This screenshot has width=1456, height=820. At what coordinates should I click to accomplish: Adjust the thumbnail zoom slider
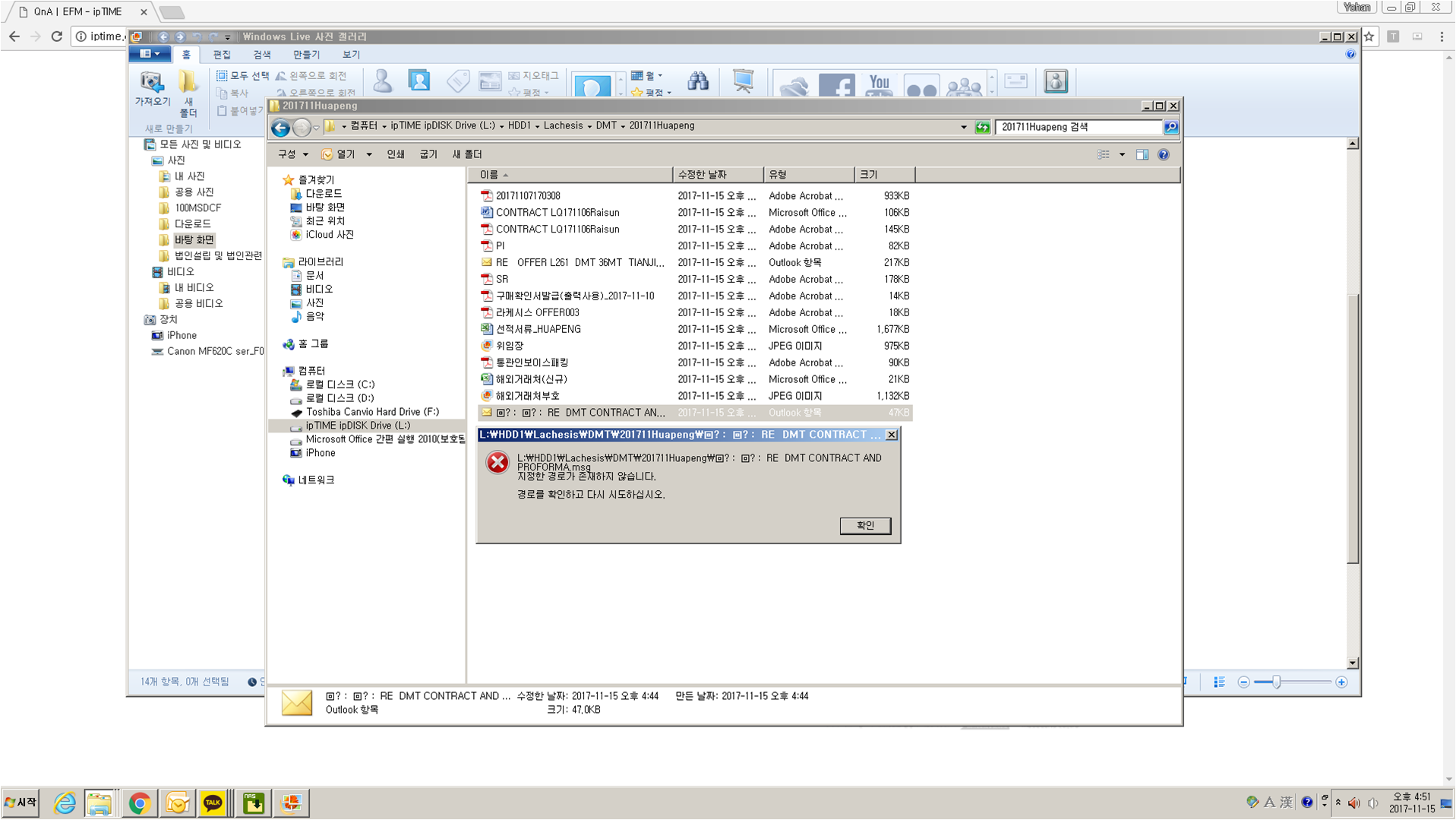tap(1277, 682)
